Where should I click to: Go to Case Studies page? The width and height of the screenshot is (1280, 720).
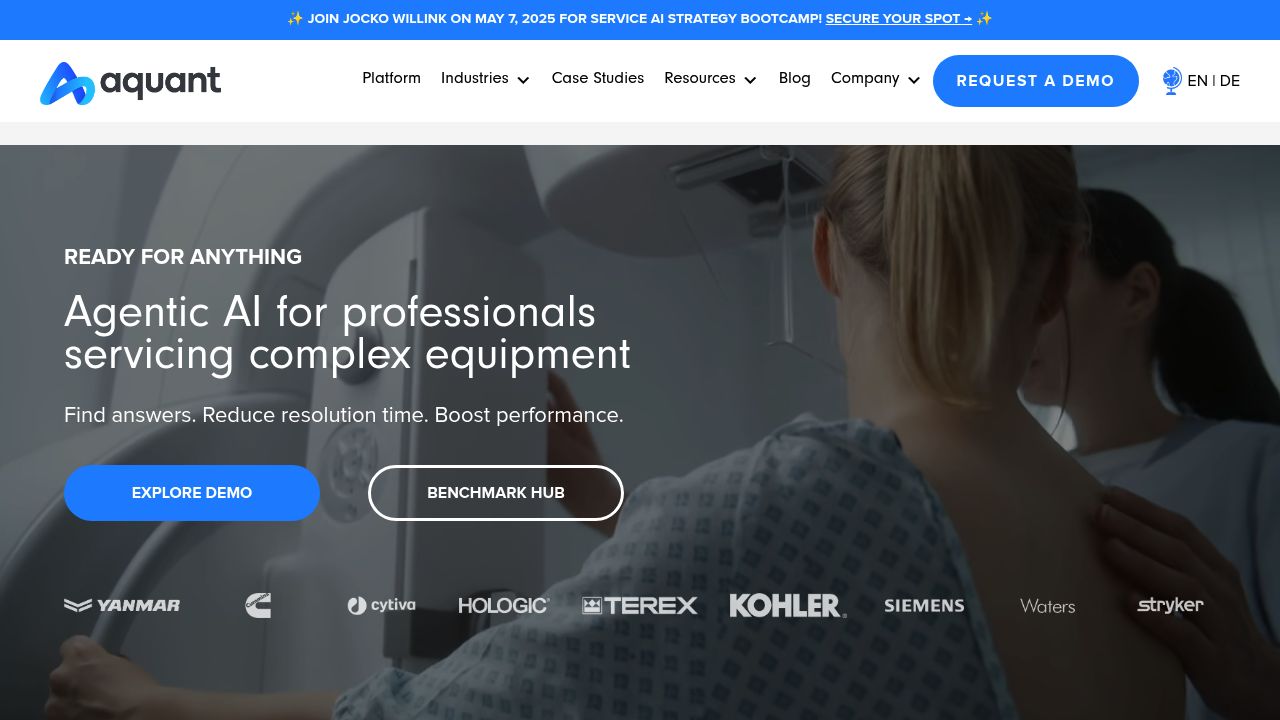tap(598, 78)
